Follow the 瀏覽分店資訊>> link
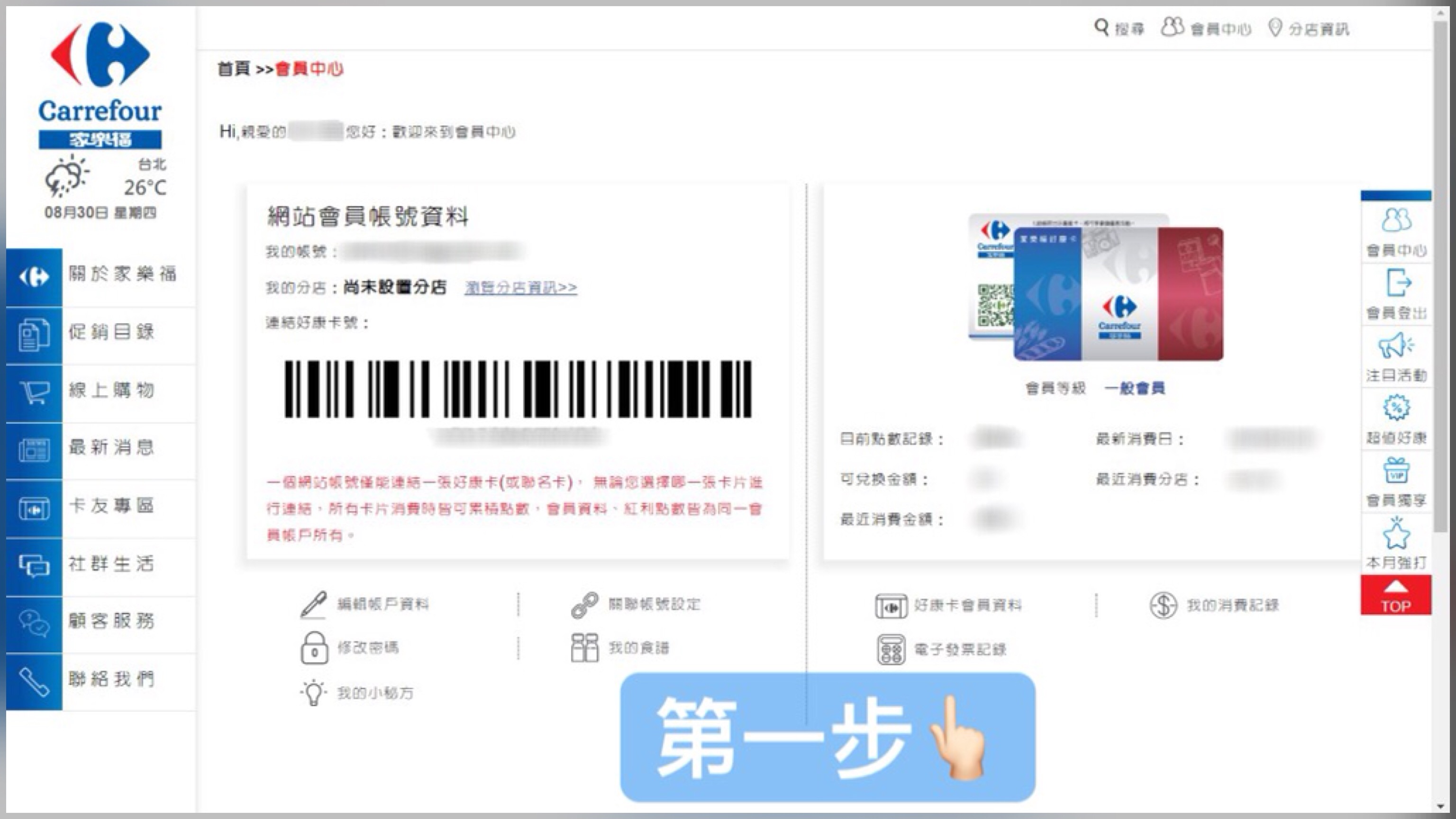 pos(520,288)
